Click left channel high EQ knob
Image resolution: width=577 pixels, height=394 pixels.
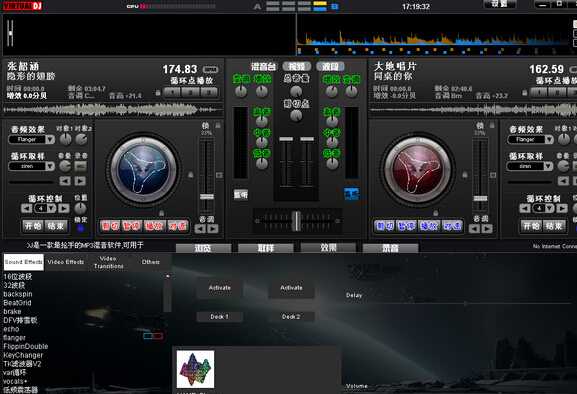(262, 120)
